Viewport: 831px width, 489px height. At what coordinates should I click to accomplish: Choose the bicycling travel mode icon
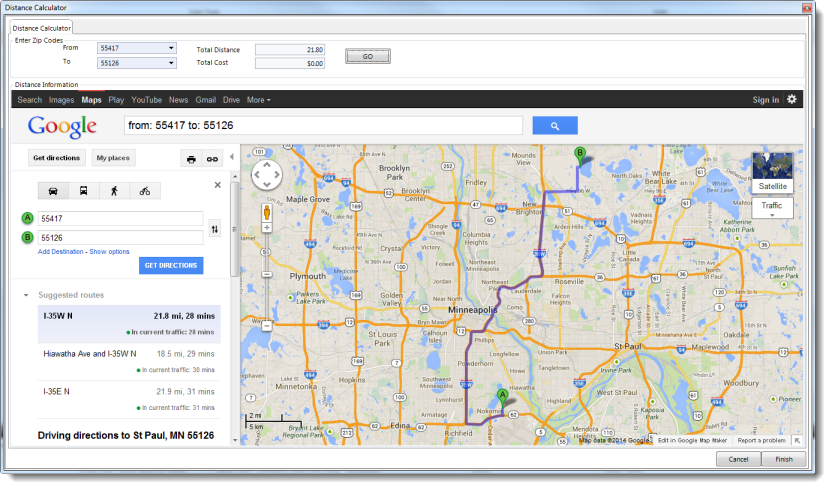145,191
